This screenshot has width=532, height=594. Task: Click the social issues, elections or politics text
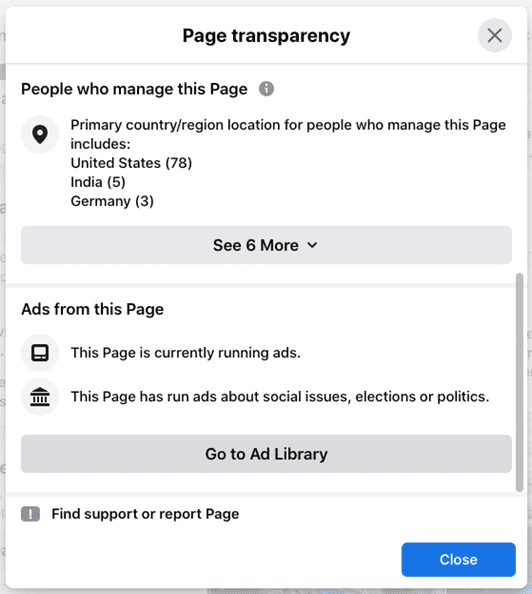[x=280, y=397]
